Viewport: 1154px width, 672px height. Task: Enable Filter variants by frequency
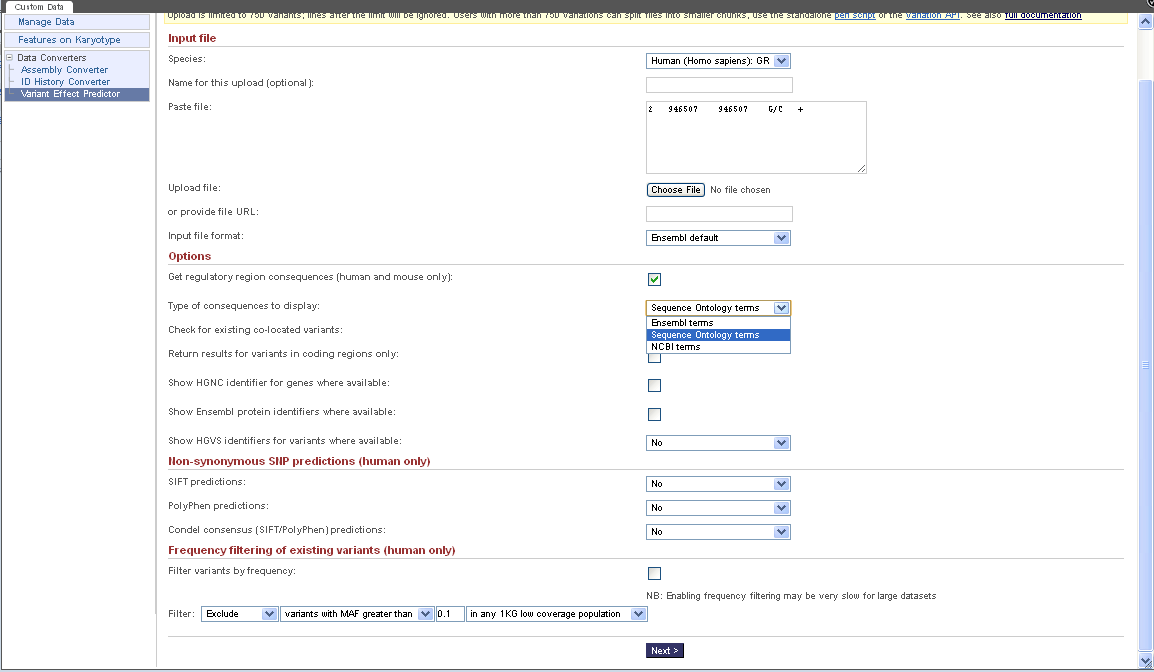pos(654,573)
